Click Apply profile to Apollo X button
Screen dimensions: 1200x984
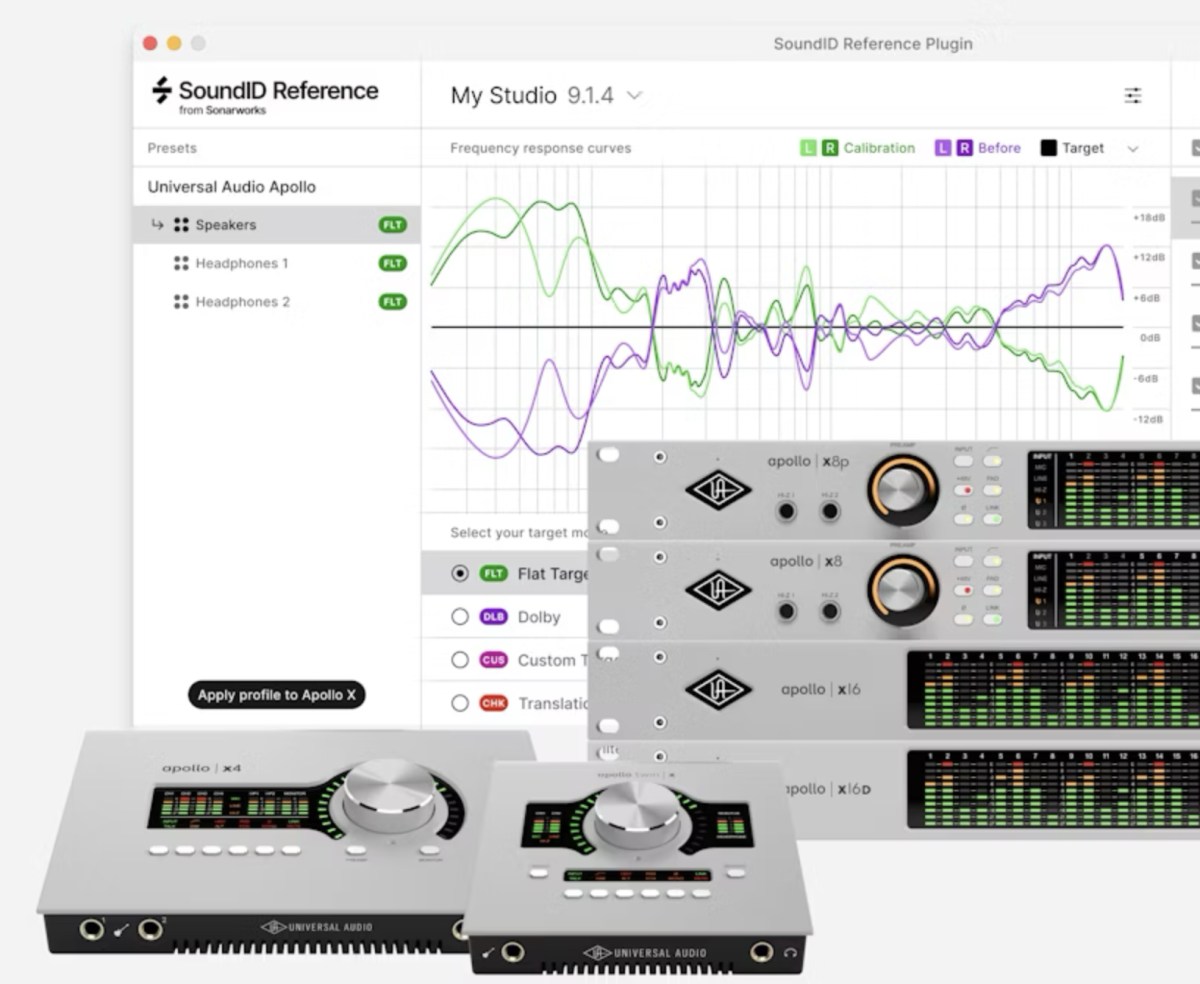277,695
